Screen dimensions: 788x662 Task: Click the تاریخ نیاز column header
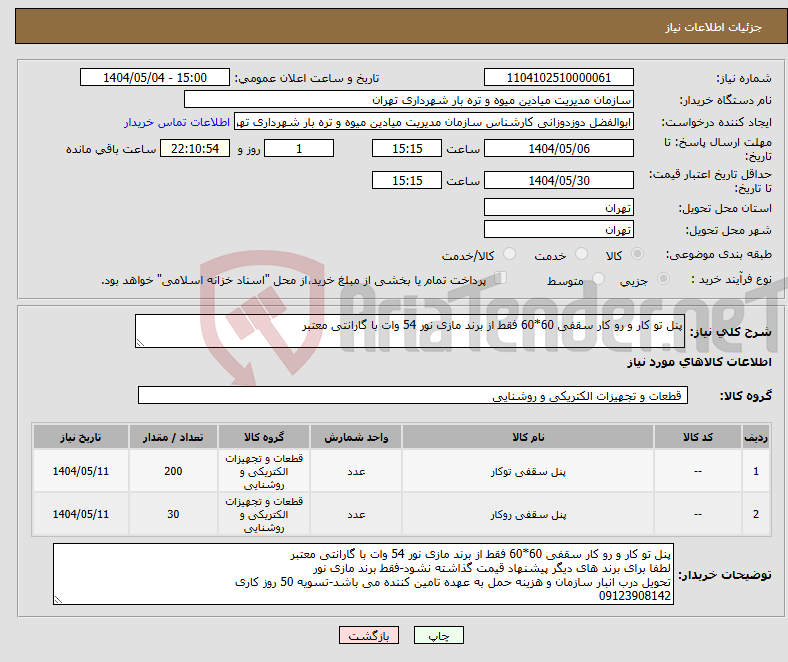80,437
